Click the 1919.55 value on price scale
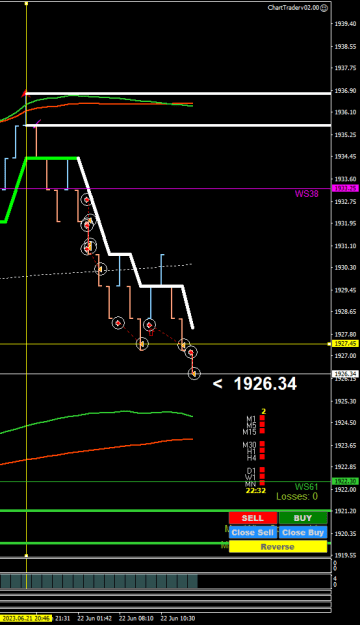Image resolution: width=360 pixels, height=625 pixels. click(x=345, y=555)
